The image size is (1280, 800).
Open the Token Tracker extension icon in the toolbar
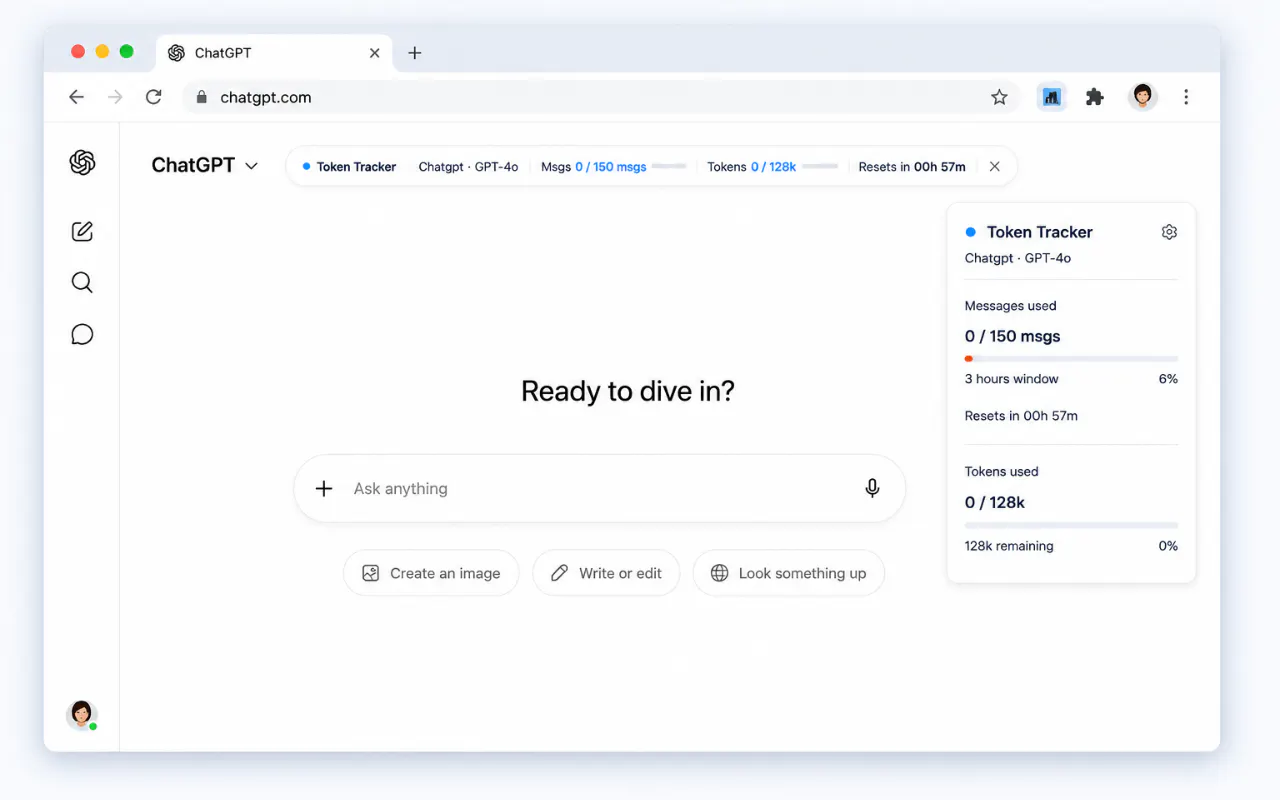click(1051, 97)
